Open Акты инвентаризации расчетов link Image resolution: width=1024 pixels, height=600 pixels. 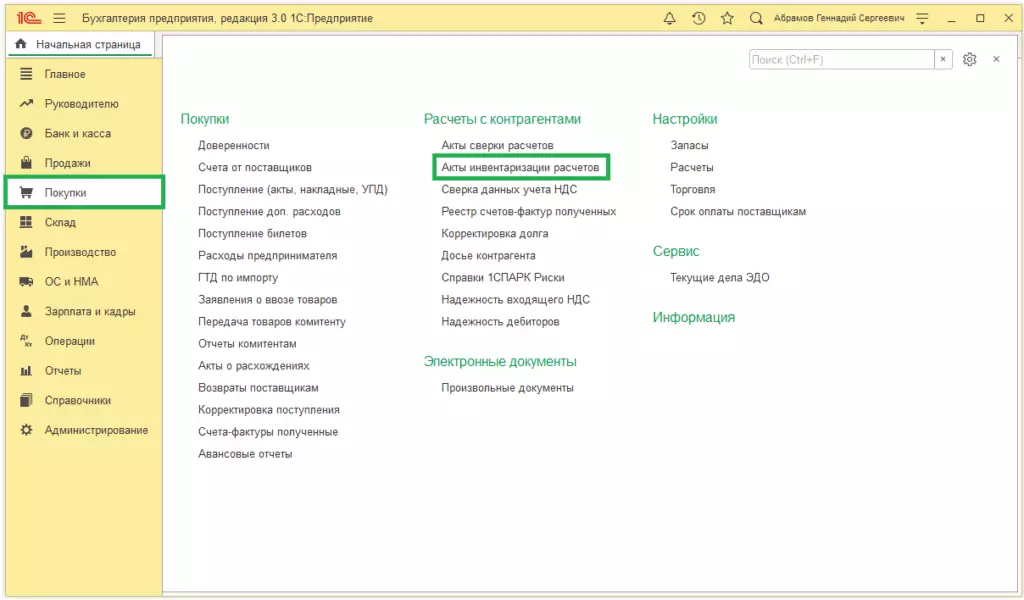point(520,168)
